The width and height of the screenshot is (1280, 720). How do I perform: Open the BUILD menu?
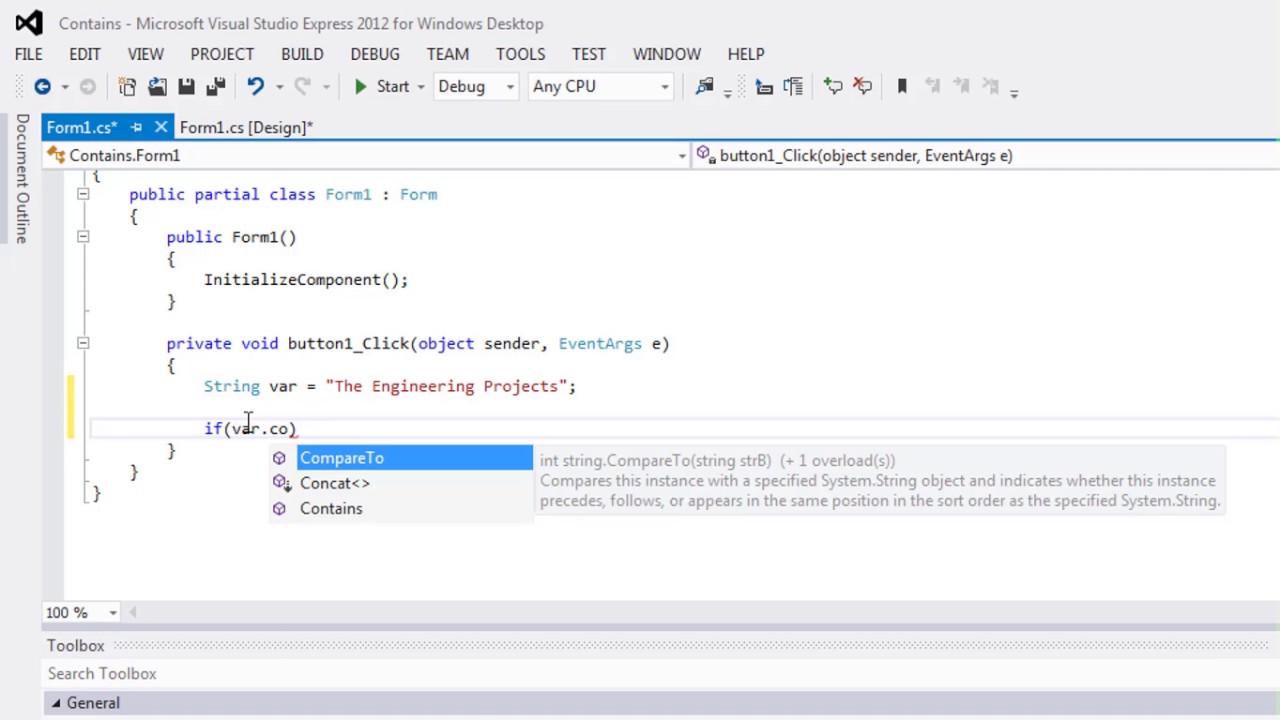pyautogui.click(x=302, y=54)
